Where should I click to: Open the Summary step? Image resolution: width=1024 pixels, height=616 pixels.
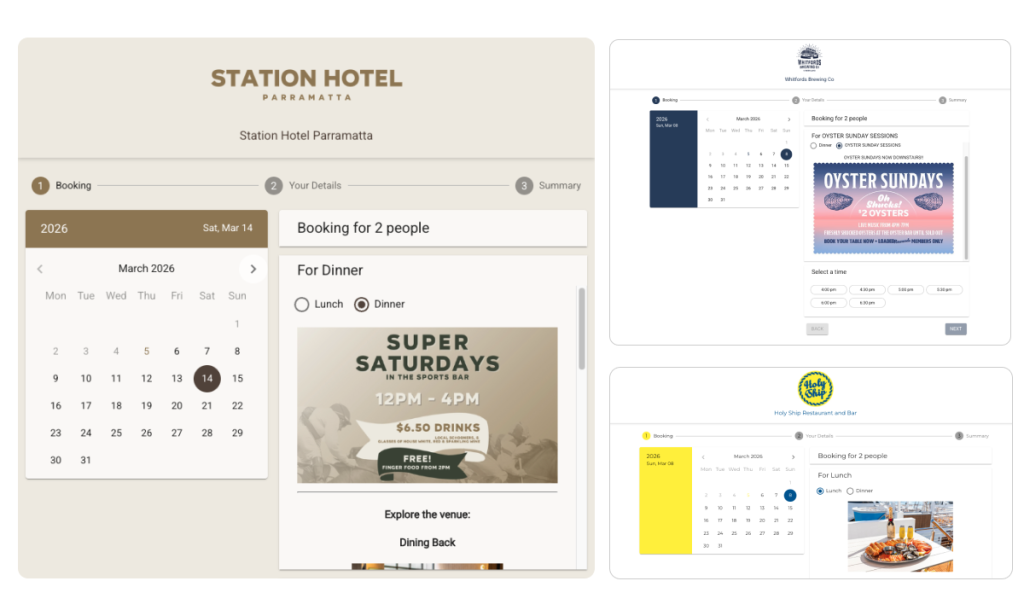942,100
